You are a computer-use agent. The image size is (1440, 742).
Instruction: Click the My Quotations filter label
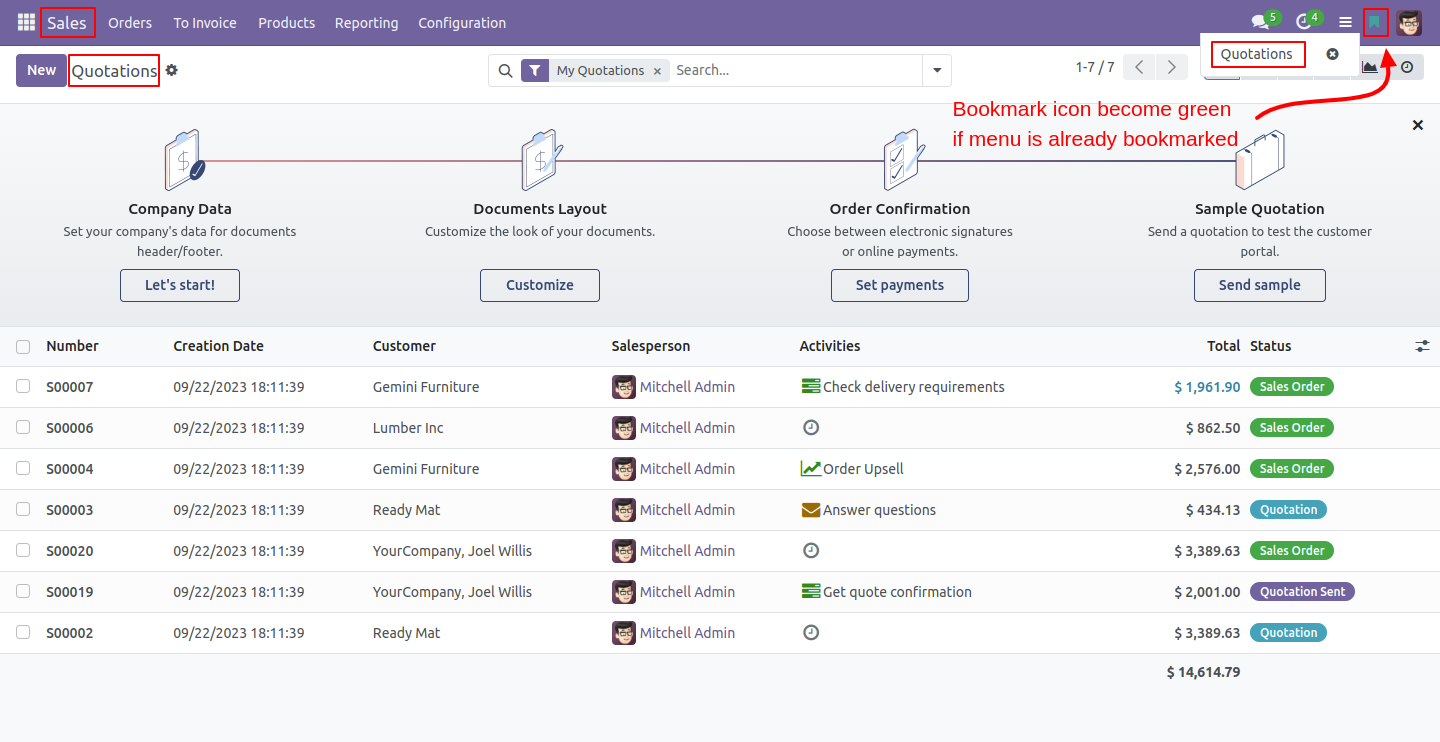pos(600,71)
